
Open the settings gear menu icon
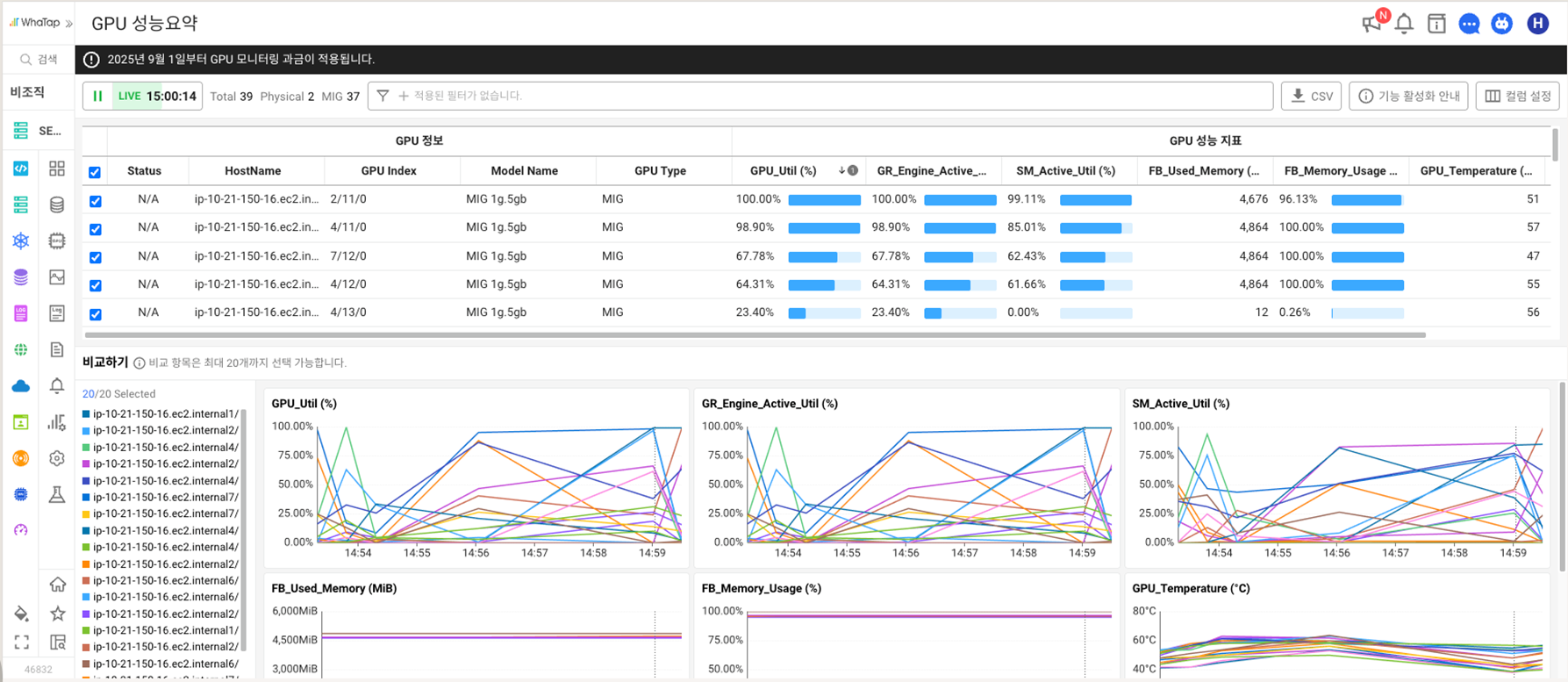(x=57, y=458)
